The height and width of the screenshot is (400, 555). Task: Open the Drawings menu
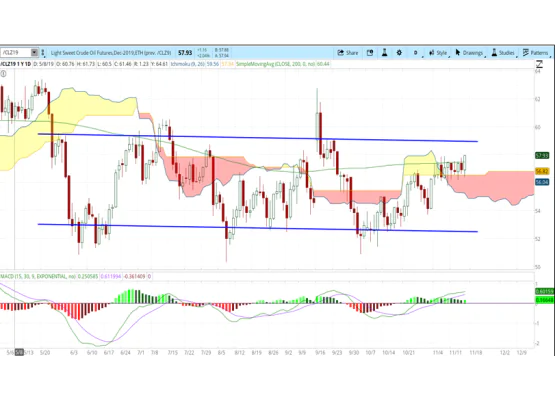point(469,53)
